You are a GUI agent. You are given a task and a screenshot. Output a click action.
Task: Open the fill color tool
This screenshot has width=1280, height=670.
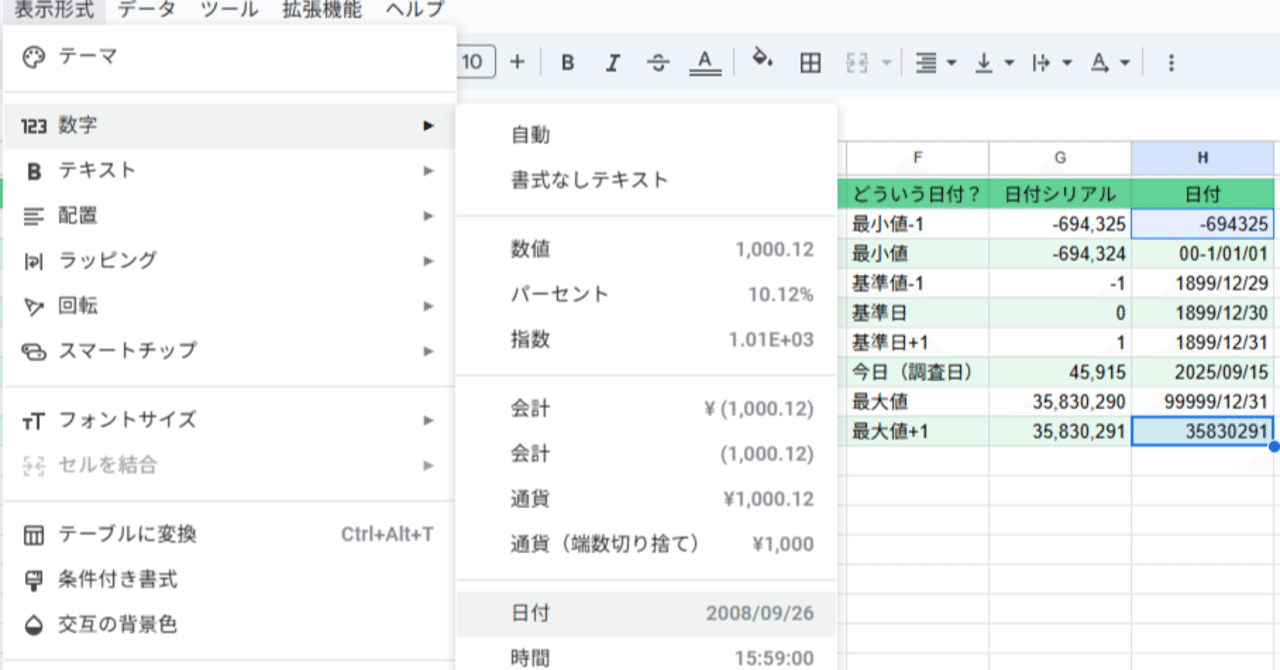click(763, 62)
